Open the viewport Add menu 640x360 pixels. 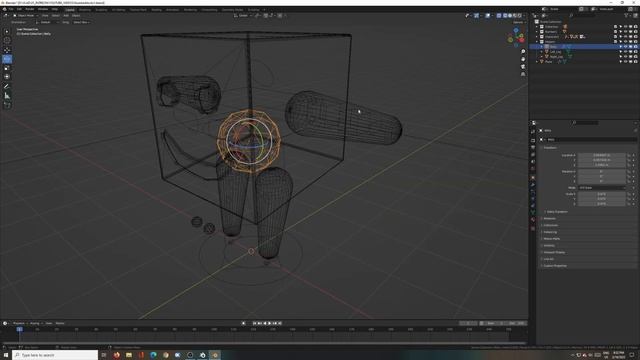point(66,16)
